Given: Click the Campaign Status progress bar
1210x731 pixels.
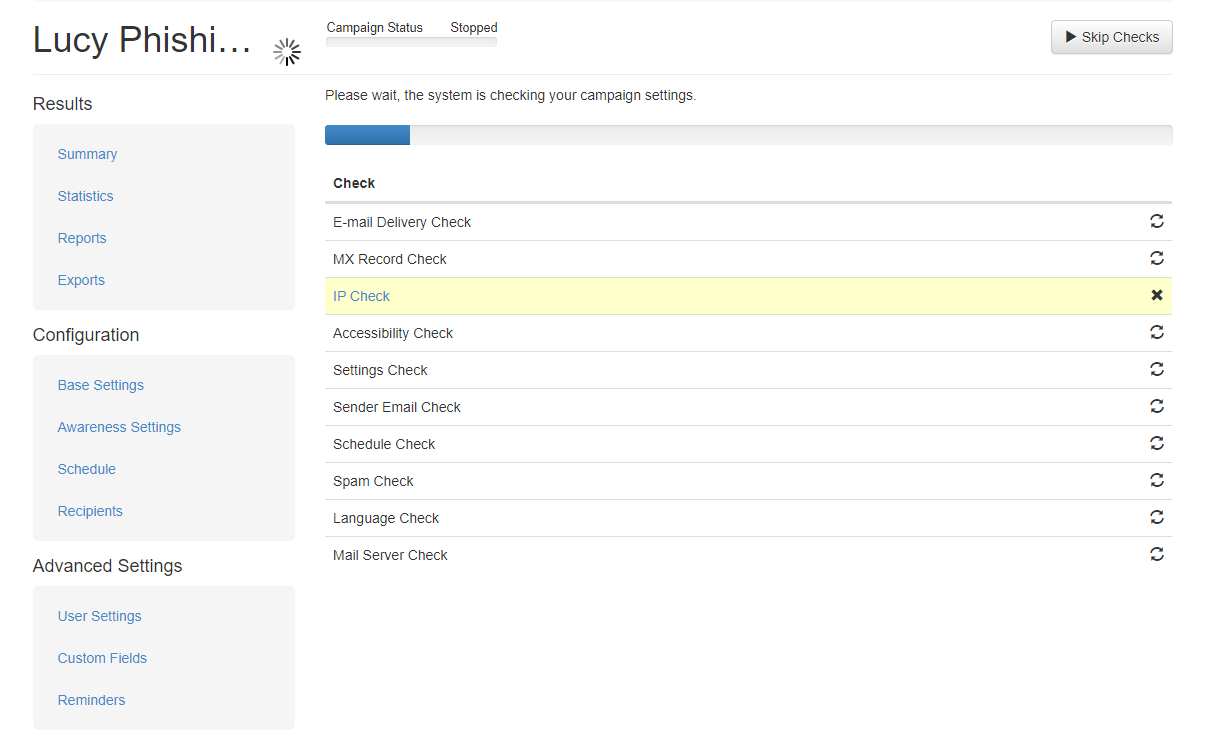Looking at the screenshot, I should (411, 42).
